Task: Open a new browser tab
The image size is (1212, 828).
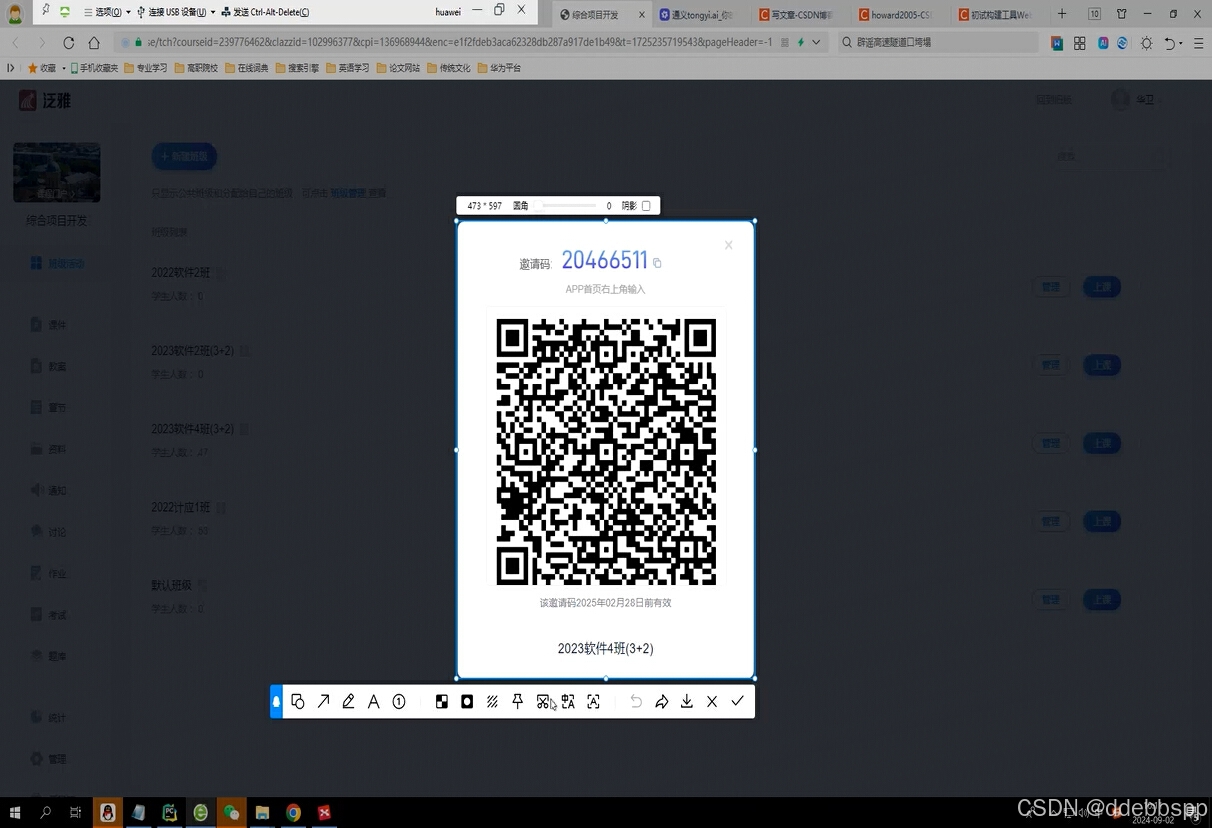Action: [1062, 14]
